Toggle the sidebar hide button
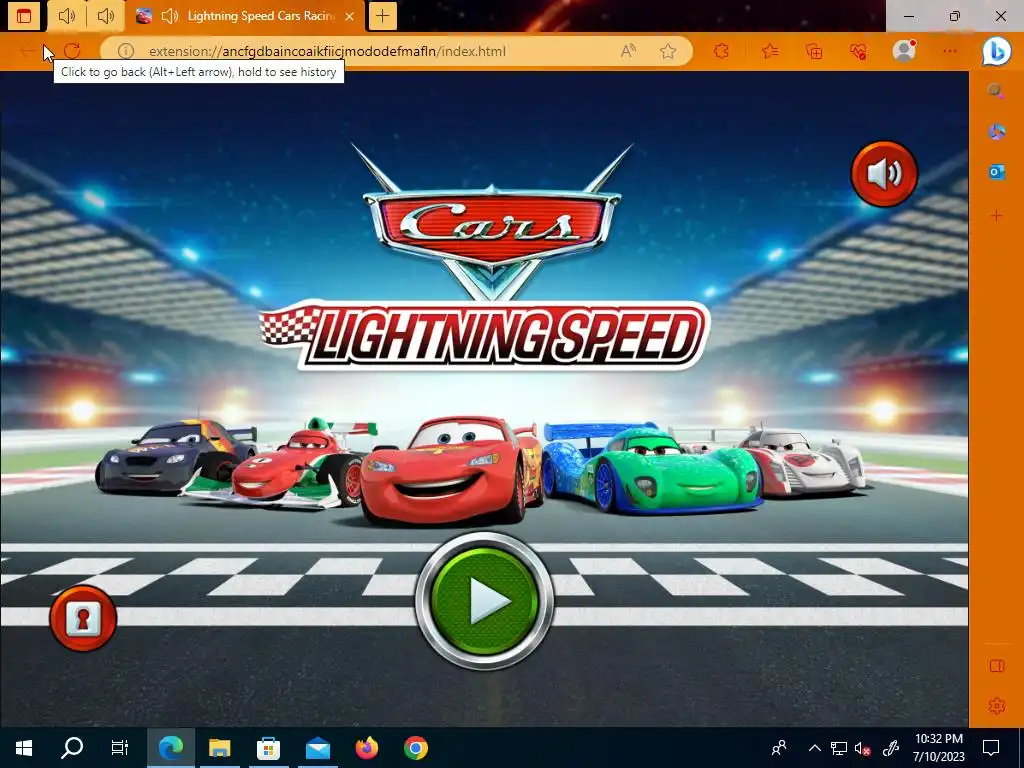Screen dimensions: 1024x768 [997, 665]
